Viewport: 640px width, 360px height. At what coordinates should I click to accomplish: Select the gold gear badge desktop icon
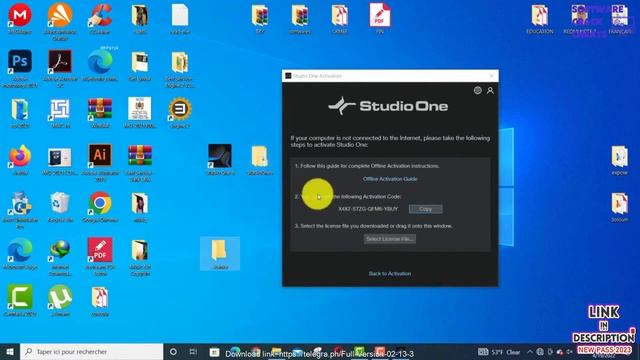[180, 112]
